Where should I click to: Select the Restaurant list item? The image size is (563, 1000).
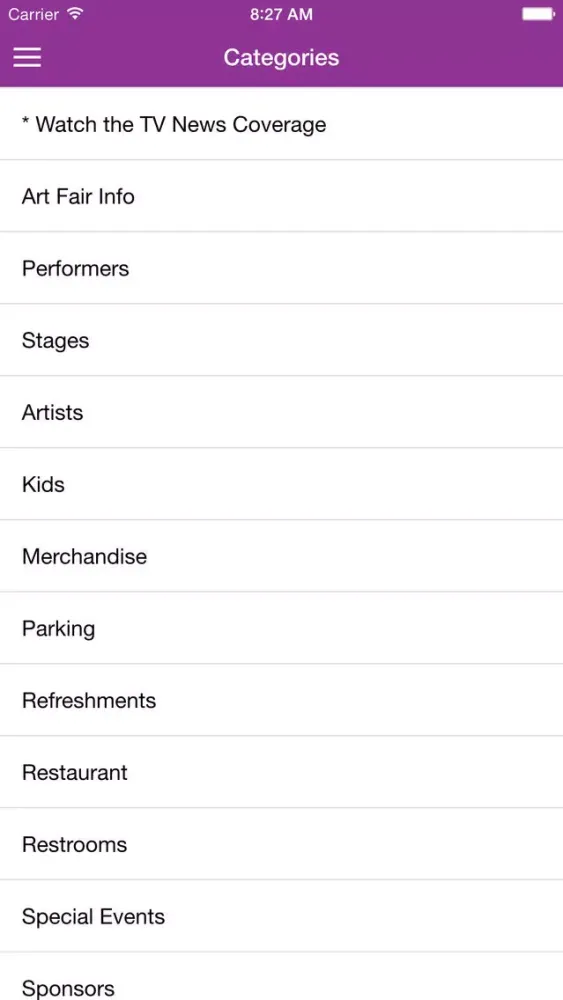[281, 772]
